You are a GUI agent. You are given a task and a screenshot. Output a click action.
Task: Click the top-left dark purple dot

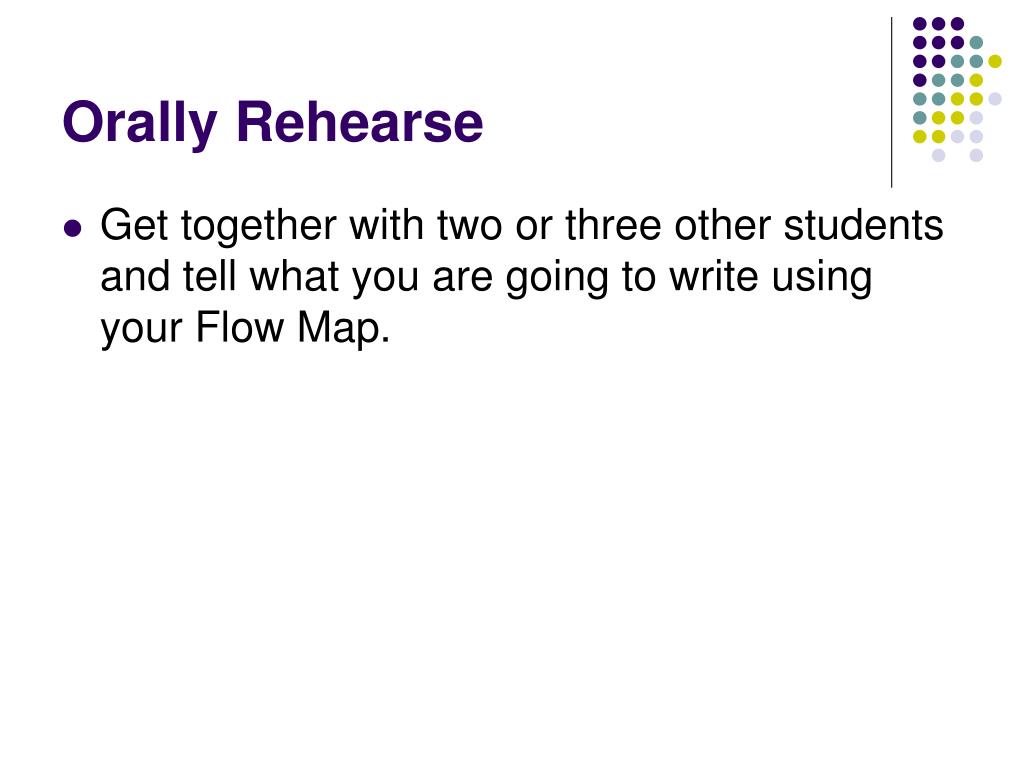(x=920, y=24)
